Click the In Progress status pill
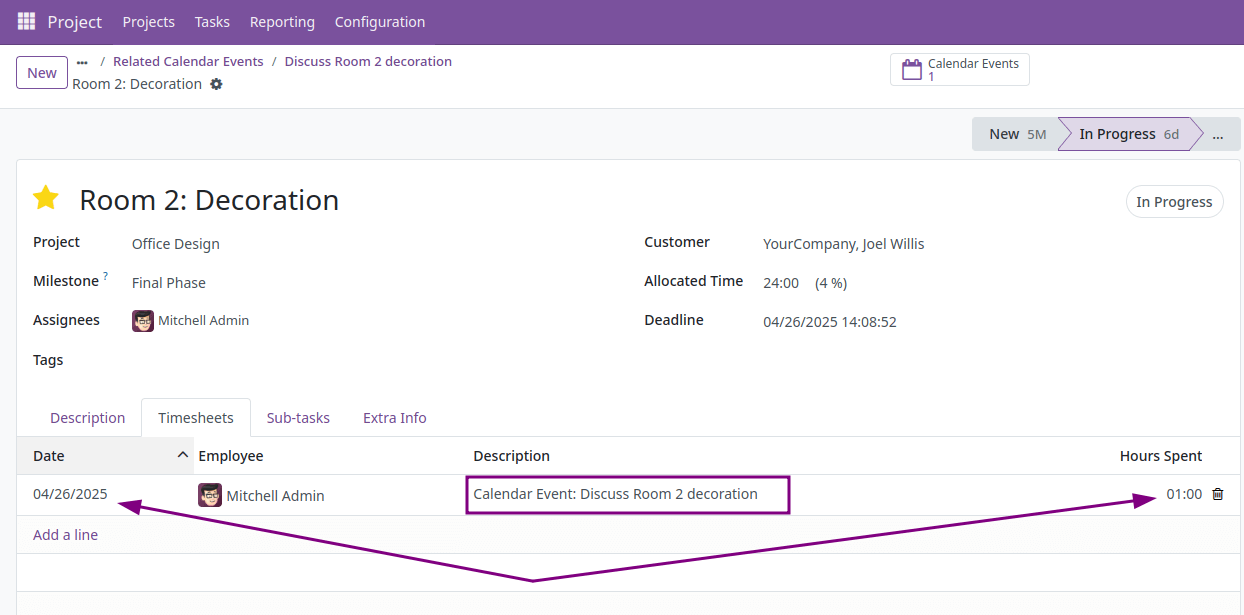Viewport: 1244px width, 615px height. pos(1174,201)
